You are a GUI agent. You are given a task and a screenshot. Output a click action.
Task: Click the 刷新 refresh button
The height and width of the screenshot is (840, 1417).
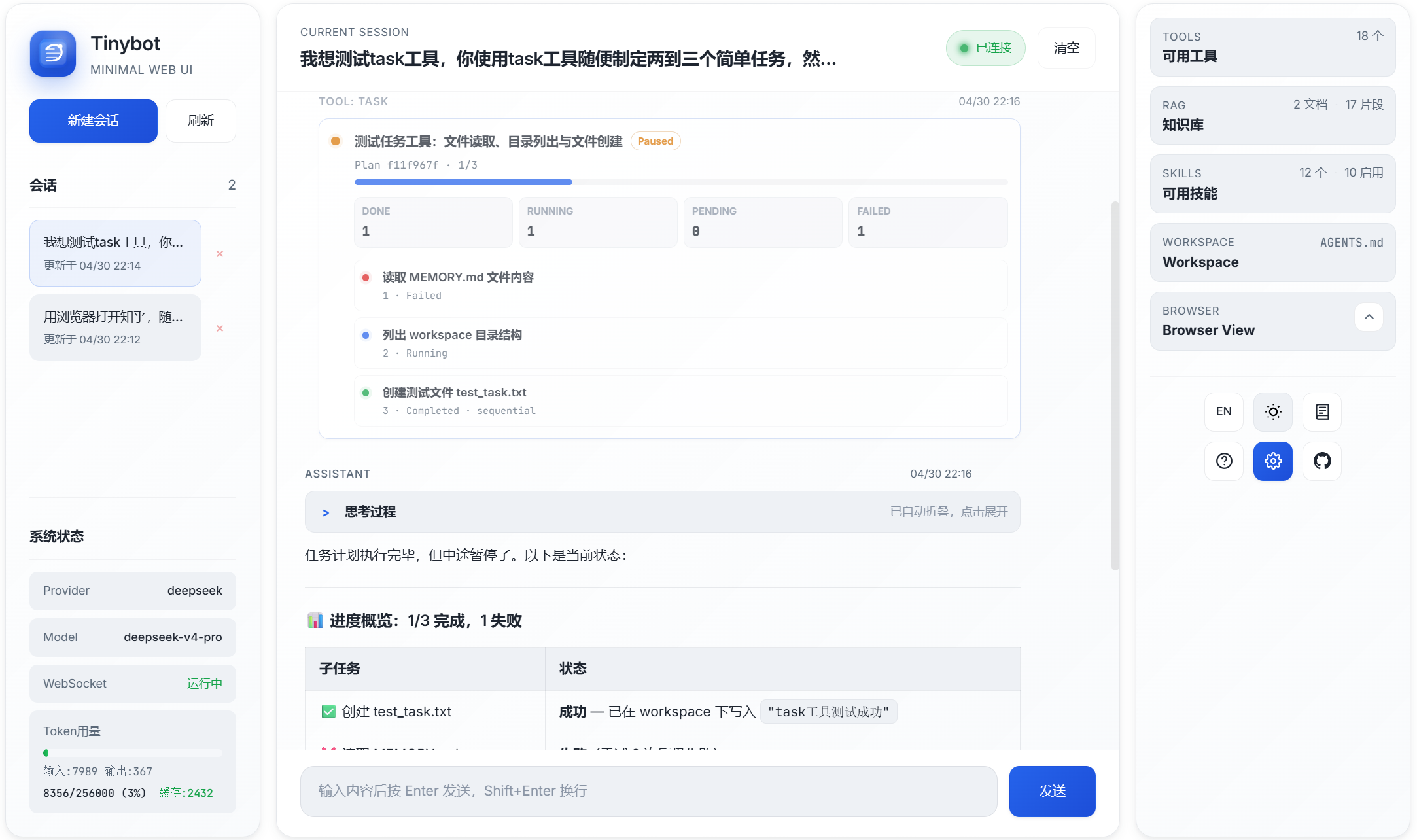point(200,120)
